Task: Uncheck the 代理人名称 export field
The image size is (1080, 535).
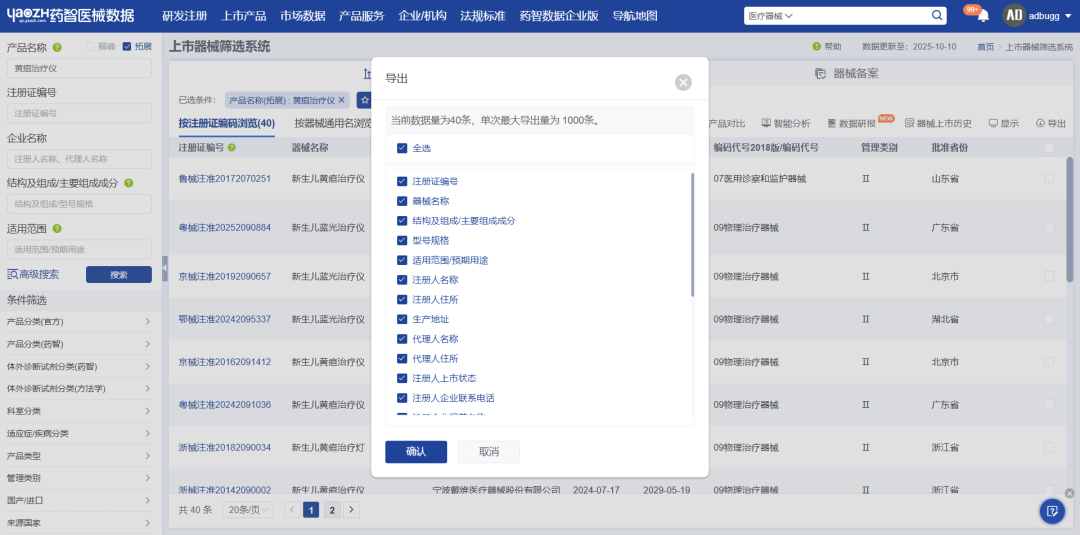Action: tap(402, 339)
